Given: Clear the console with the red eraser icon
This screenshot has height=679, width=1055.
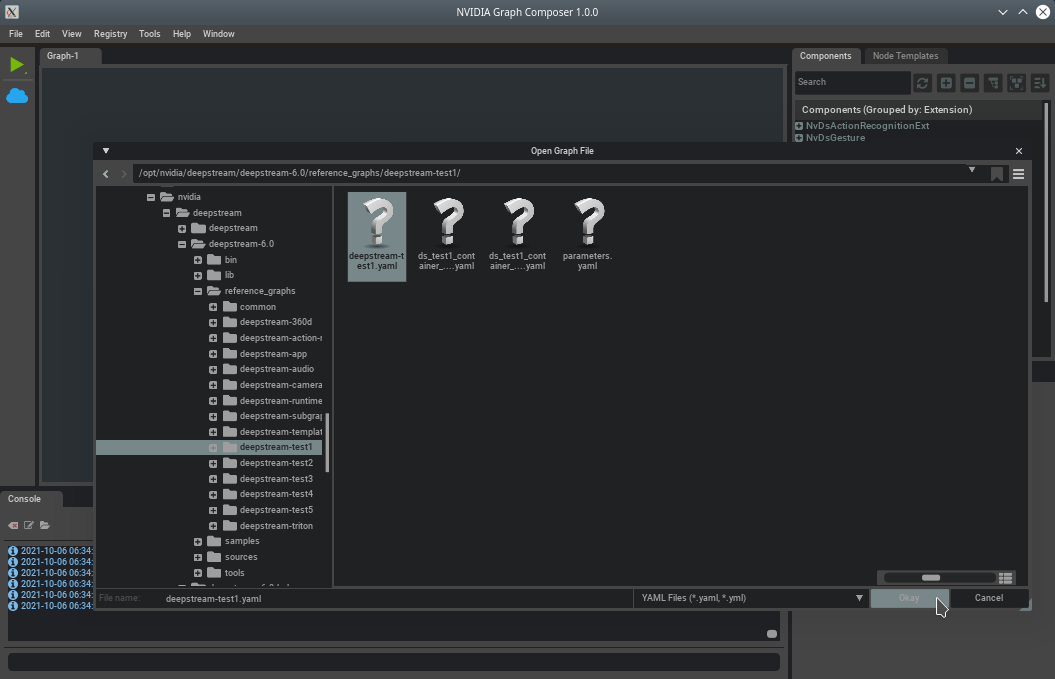Looking at the screenshot, I should click(13, 525).
